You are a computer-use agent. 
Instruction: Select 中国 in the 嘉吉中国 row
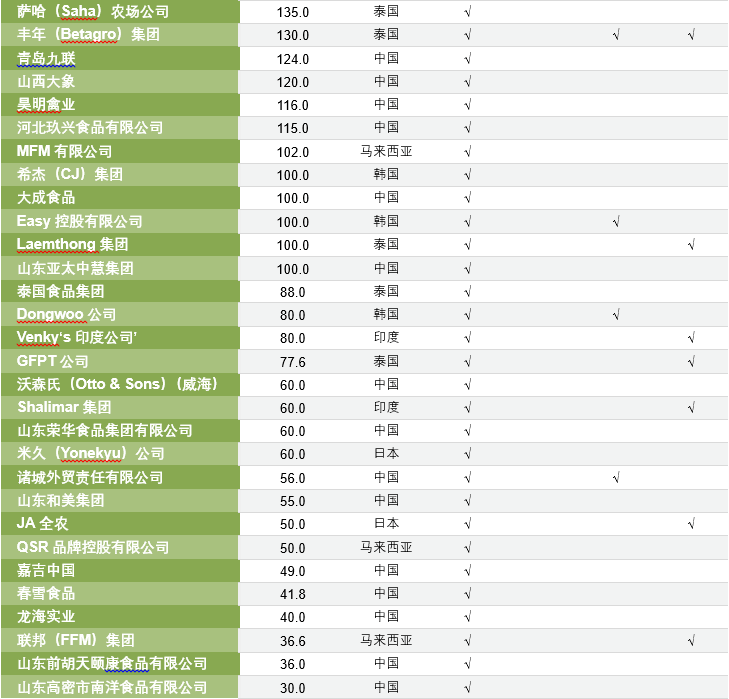(x=386, y=570)
